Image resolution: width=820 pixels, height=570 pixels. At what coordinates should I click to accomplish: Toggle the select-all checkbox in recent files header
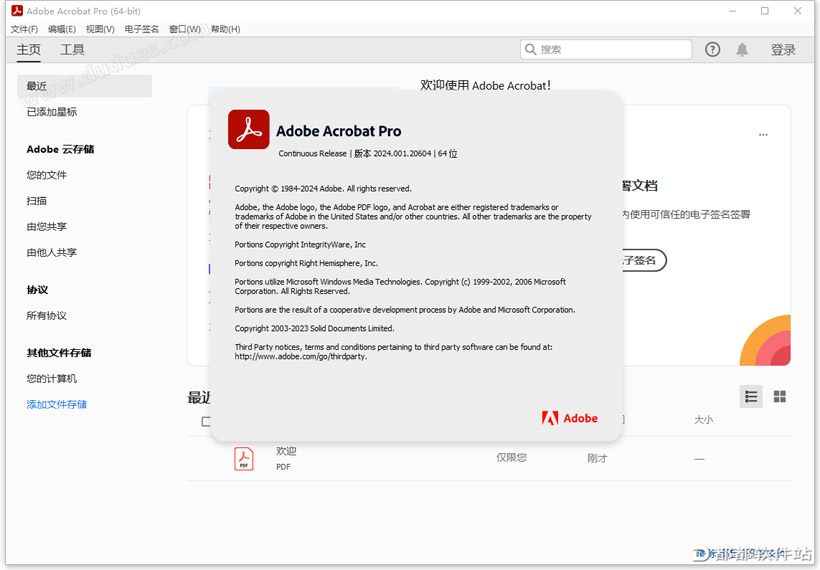[206, 421]
